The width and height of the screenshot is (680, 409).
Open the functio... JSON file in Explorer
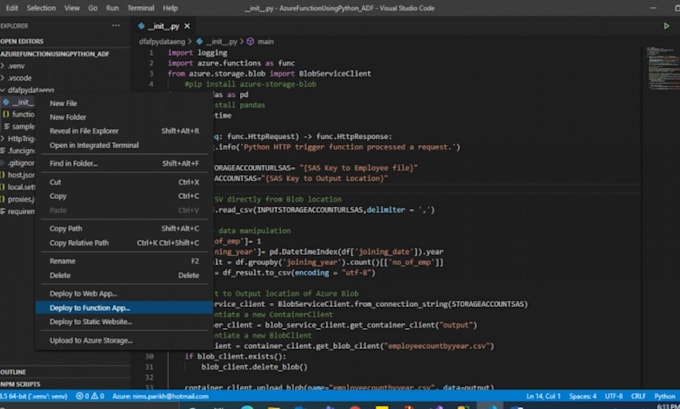click(x=18, y=114)
